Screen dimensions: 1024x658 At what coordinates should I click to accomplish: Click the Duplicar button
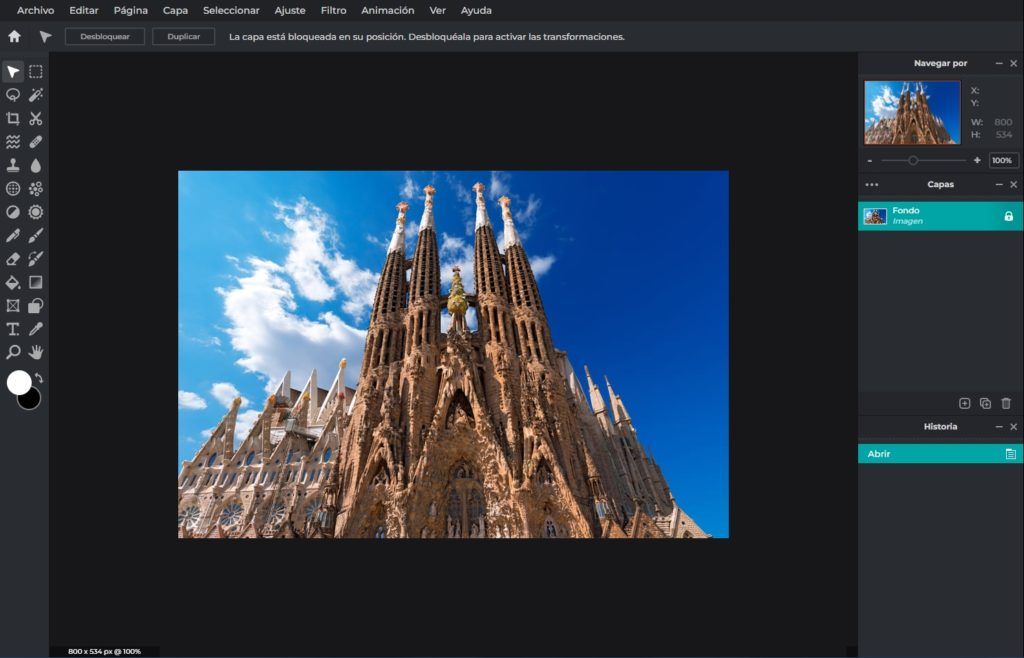pyautogui.click(x=183, y=36)
